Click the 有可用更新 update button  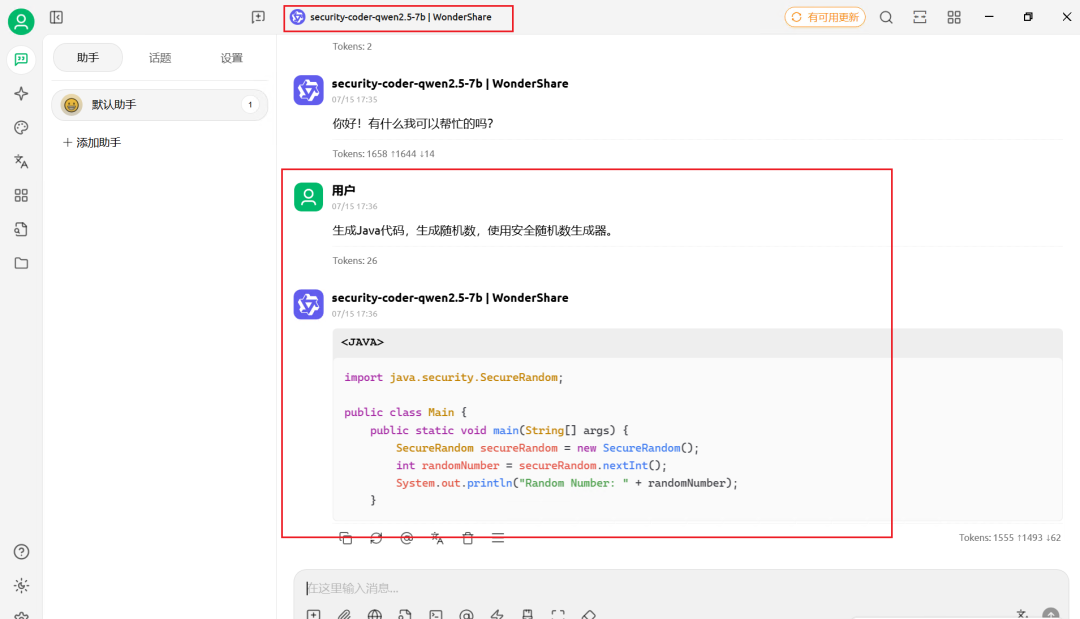(x=825, y=17)
